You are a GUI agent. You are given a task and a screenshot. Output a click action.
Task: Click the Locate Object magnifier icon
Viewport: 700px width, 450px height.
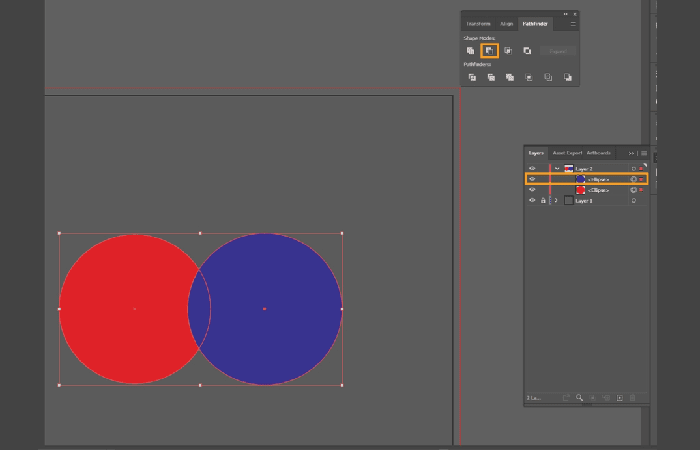[x=579, y=397]
